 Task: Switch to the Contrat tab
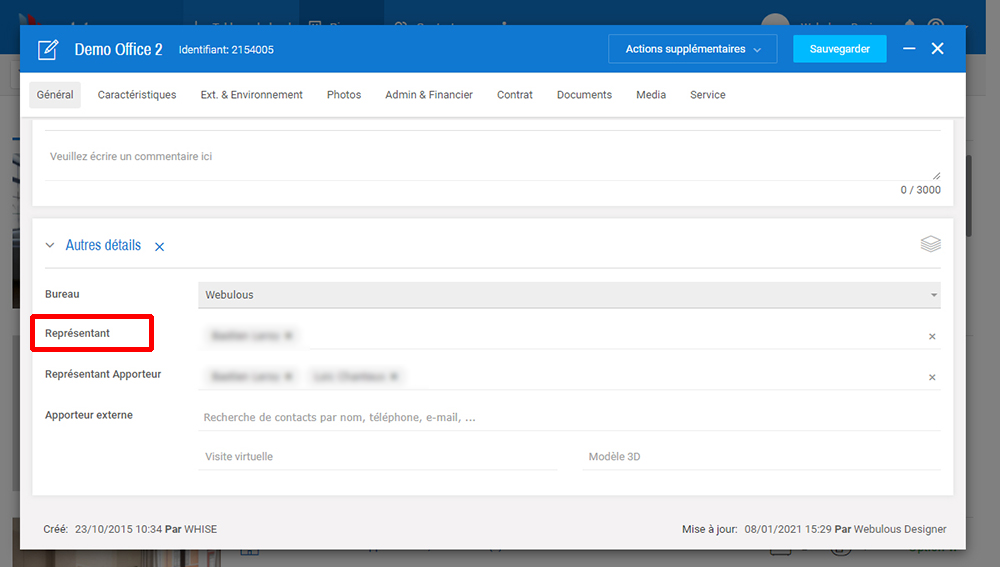(515, 94)
